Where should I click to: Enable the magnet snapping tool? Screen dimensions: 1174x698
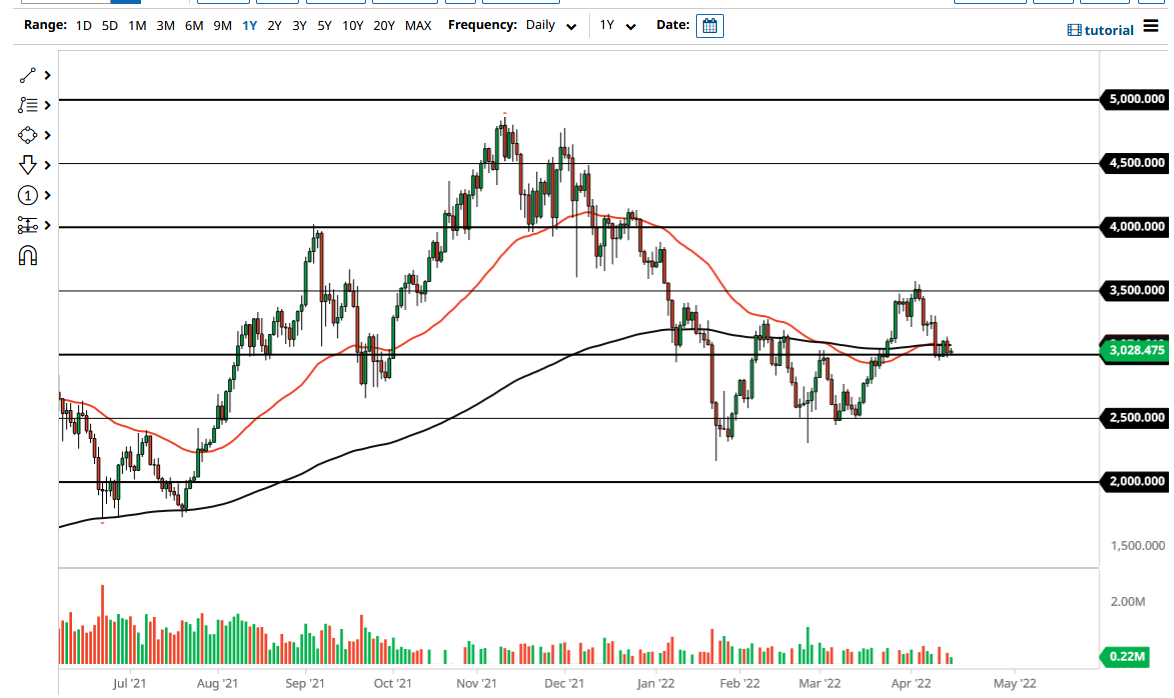[27, 256]
